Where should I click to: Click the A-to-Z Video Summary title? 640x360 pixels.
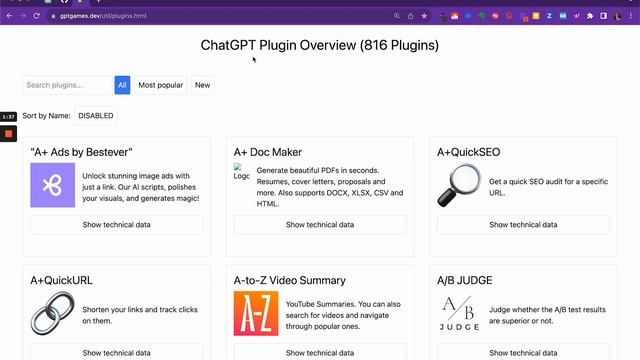click(290, 280)
